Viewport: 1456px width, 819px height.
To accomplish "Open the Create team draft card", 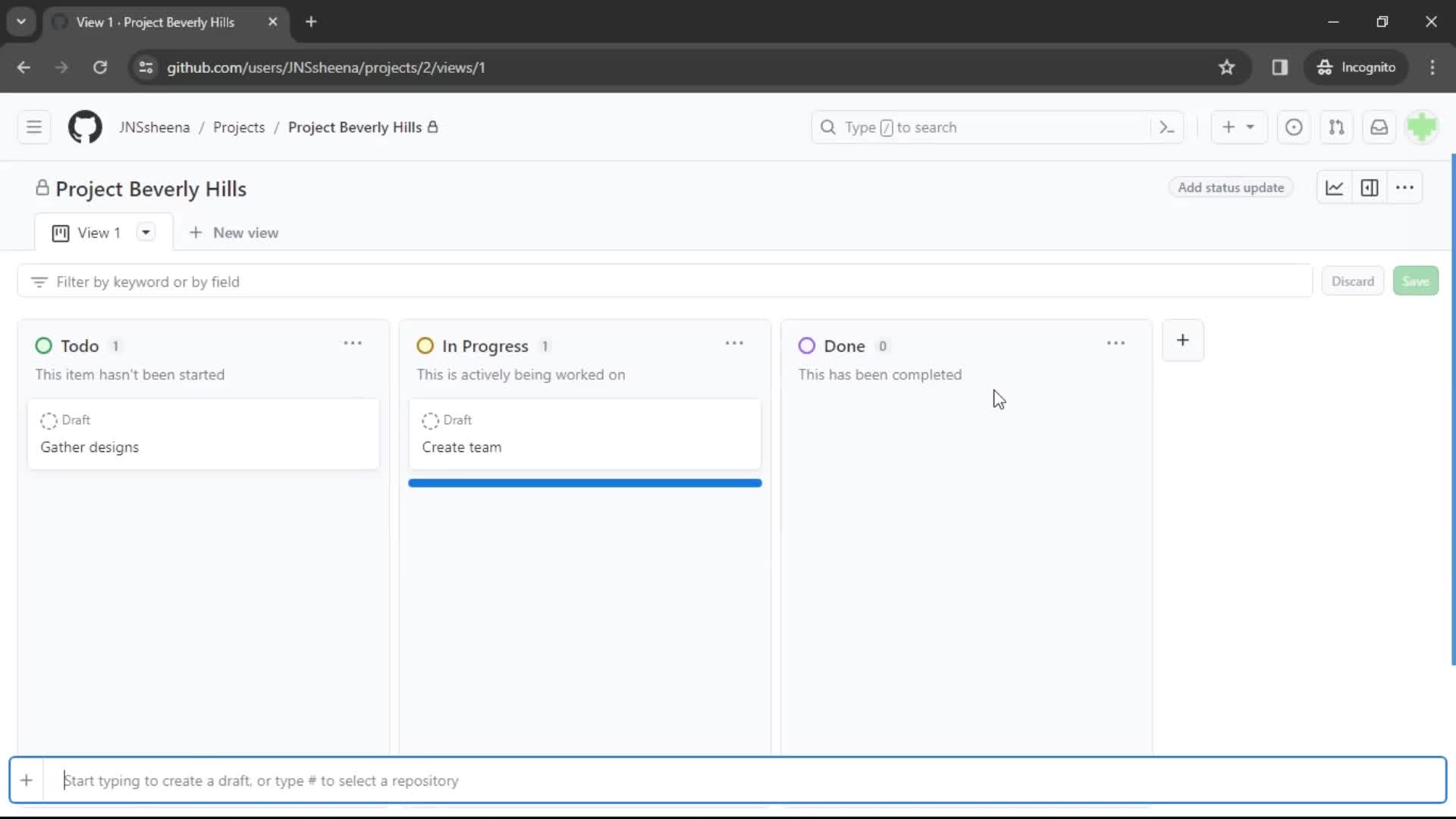I will point(585,434).
